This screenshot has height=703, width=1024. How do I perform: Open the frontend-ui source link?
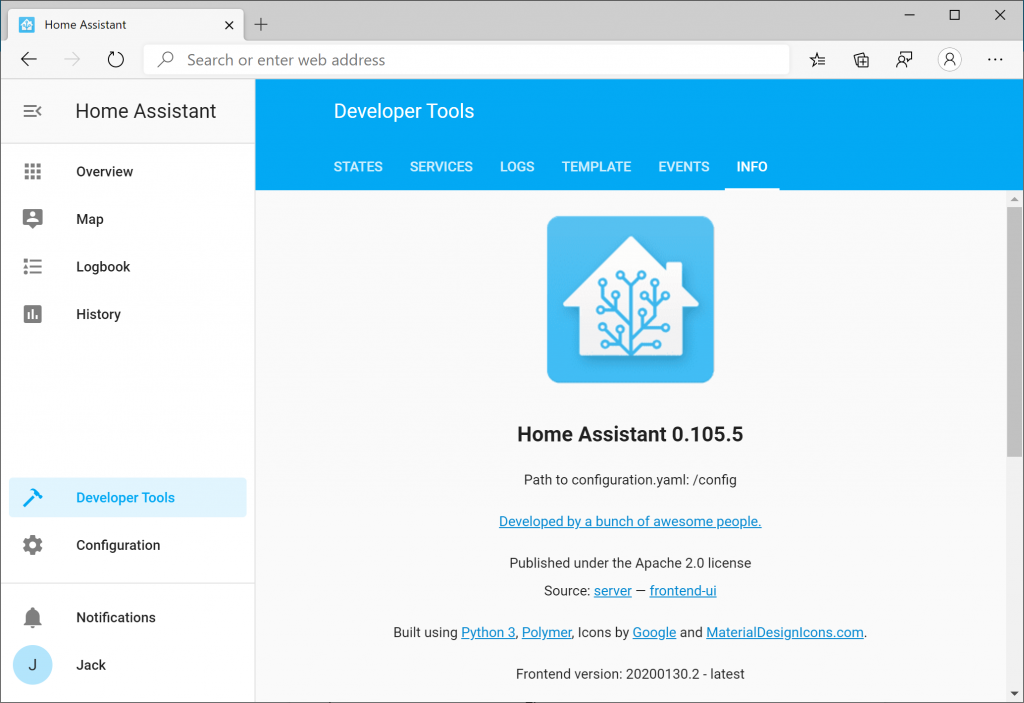(x=682, y=591)
